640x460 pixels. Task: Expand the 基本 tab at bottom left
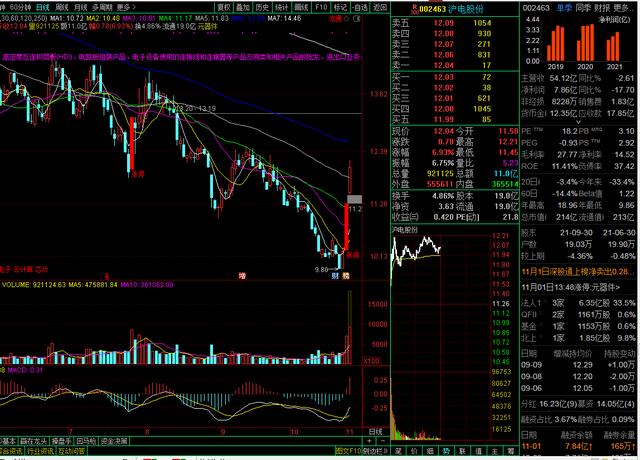coord(9,440)
